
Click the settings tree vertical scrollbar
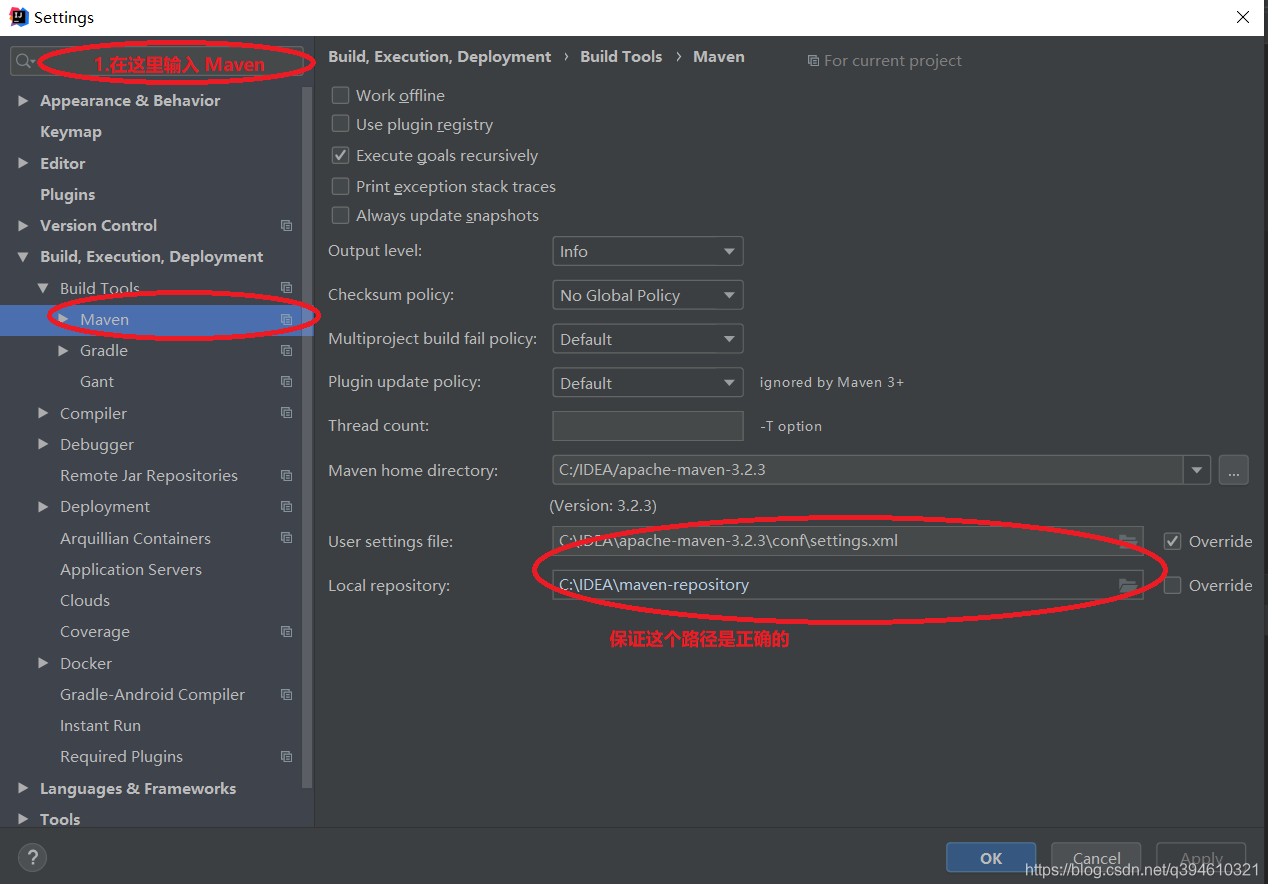coord(308,437)
